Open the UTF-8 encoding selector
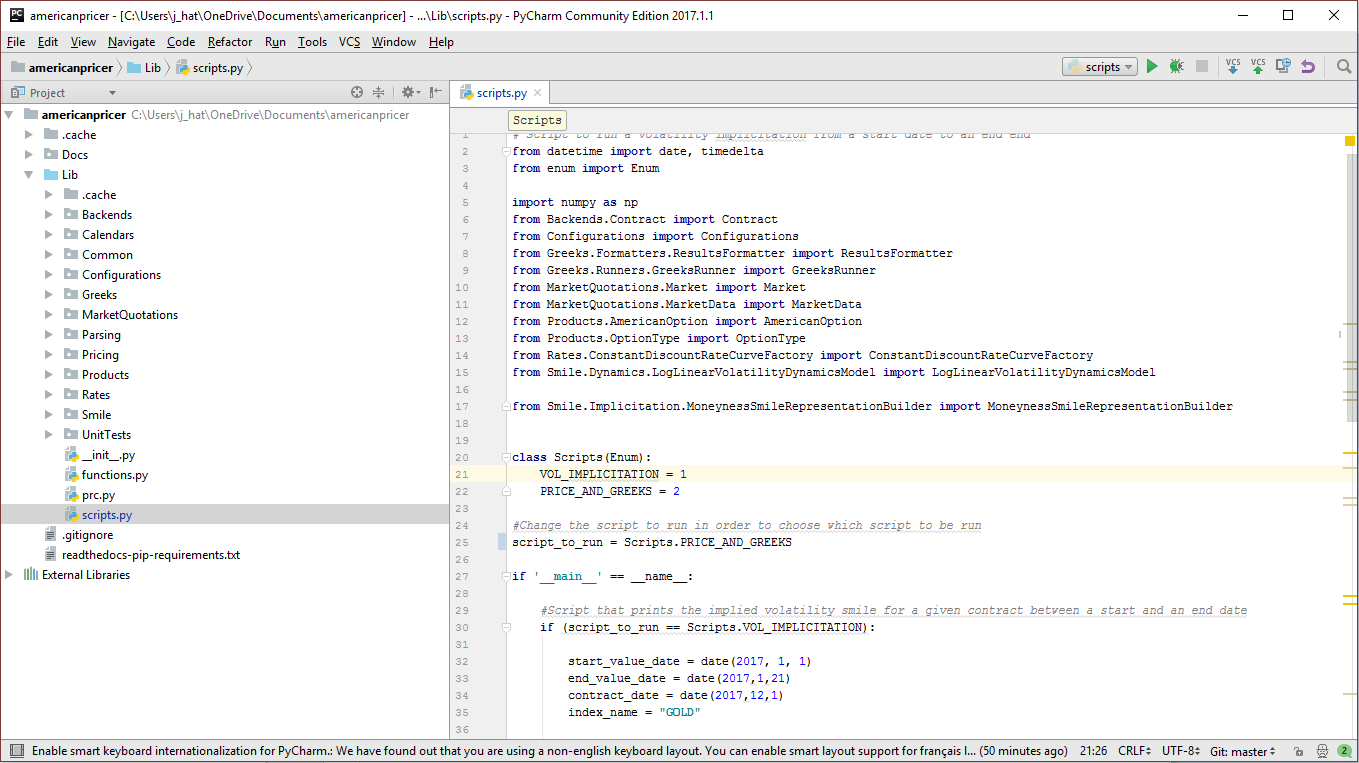The width and height of the screenshot is (1359, 763). pyautogui.click(x=1179, y=751)
